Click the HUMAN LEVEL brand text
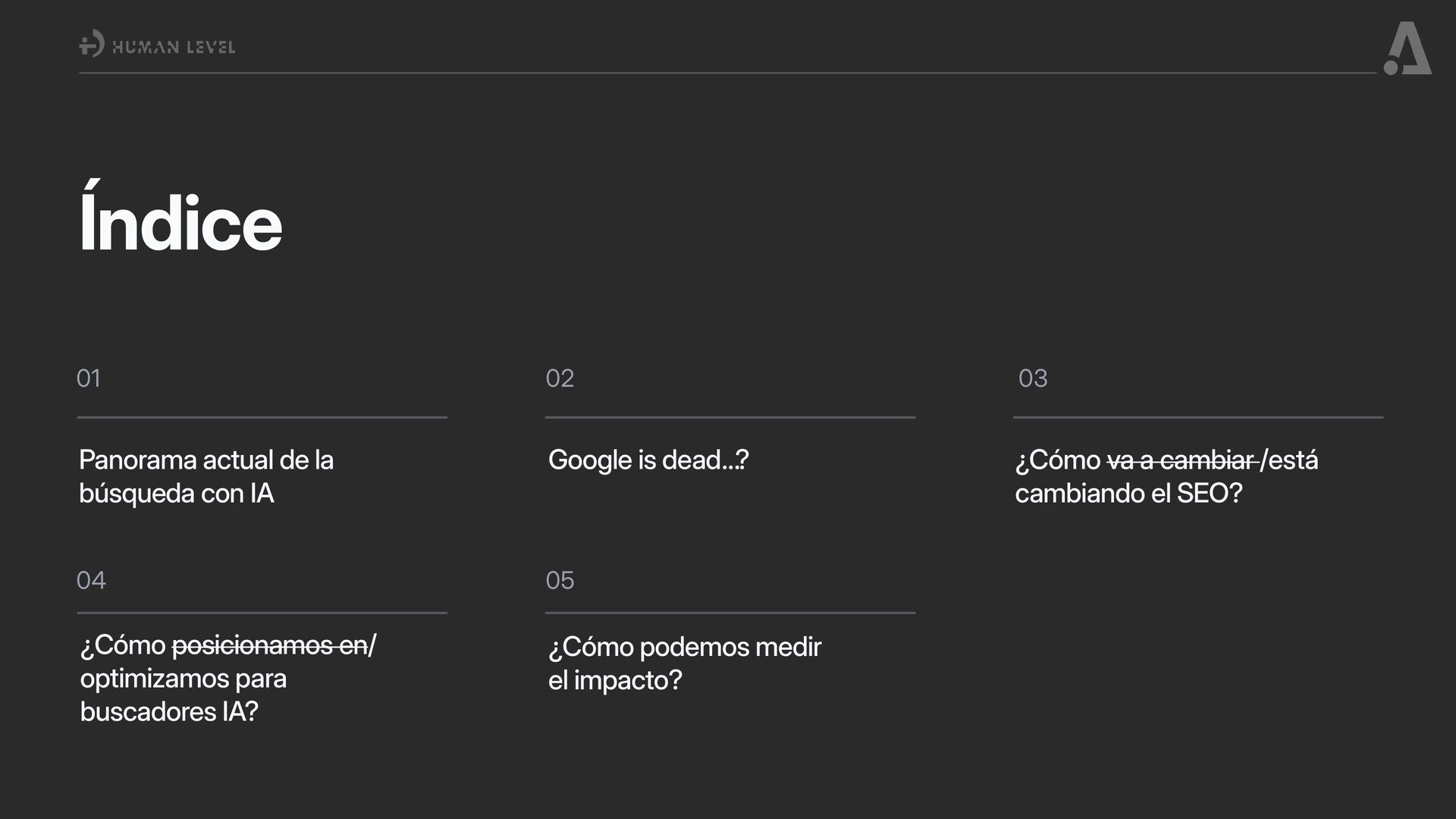 click(x=174, y=48)
